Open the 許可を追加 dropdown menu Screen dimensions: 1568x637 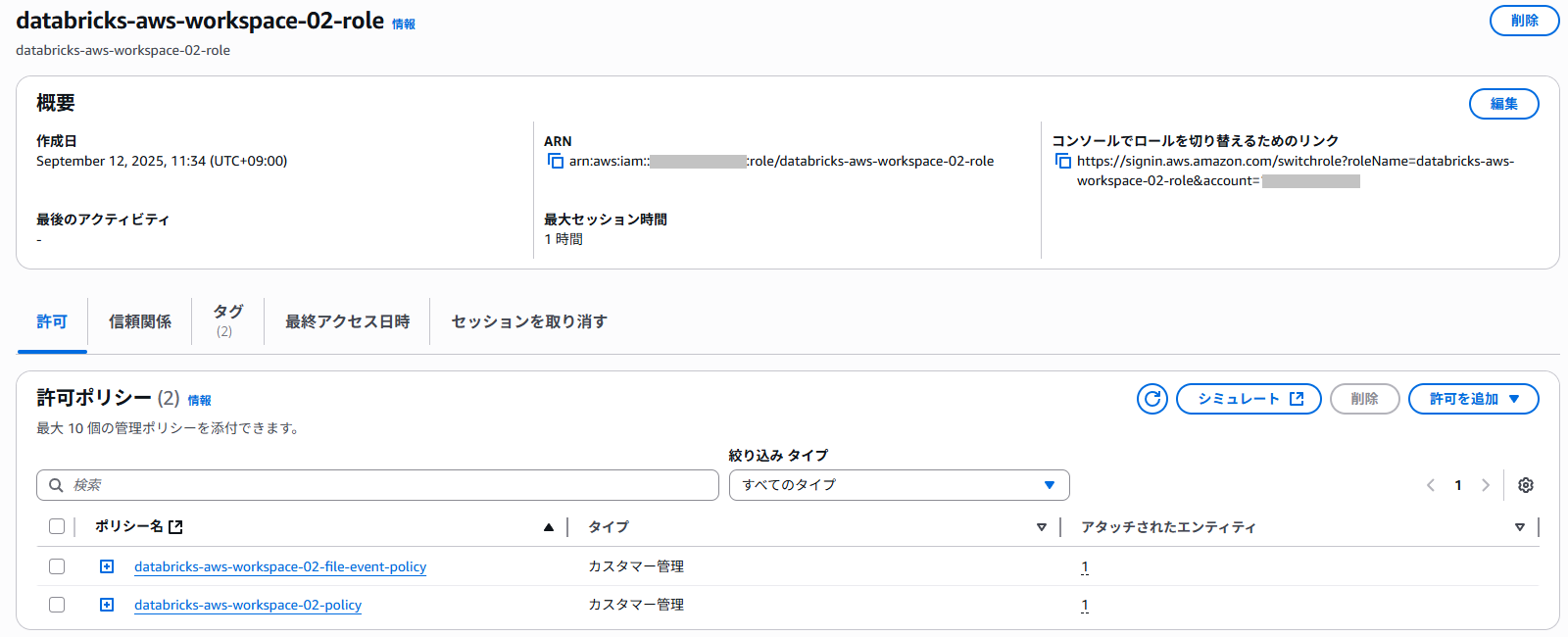tap(1473, 399)
